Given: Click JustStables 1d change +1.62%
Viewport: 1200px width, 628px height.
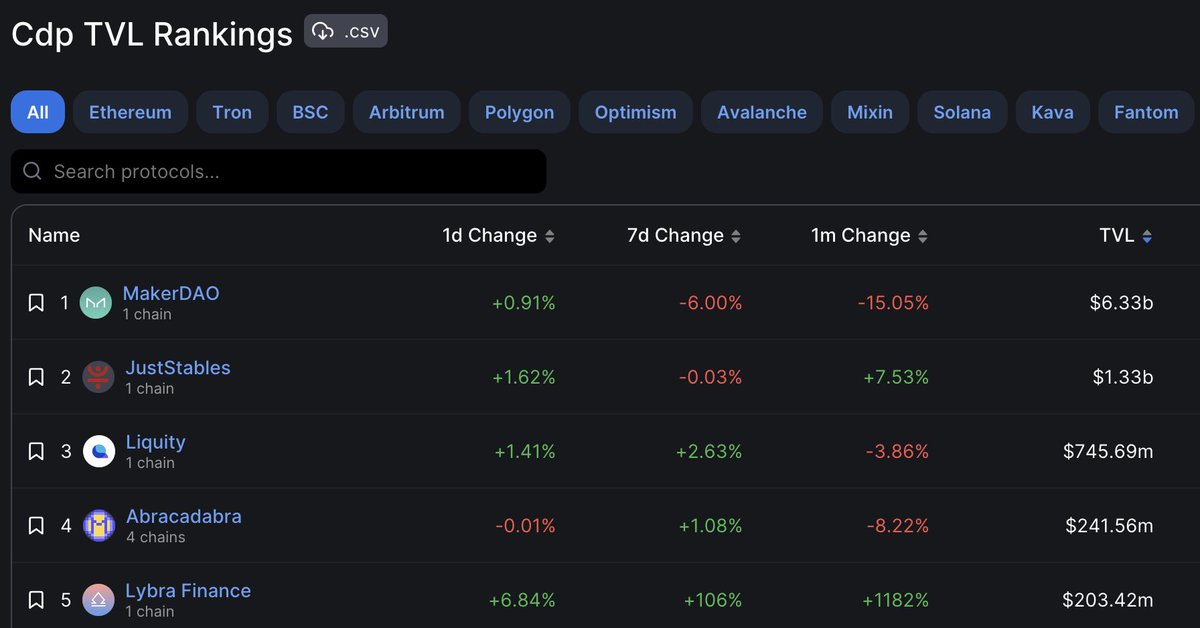Looking at the screenshot, I should click(524, 377).
